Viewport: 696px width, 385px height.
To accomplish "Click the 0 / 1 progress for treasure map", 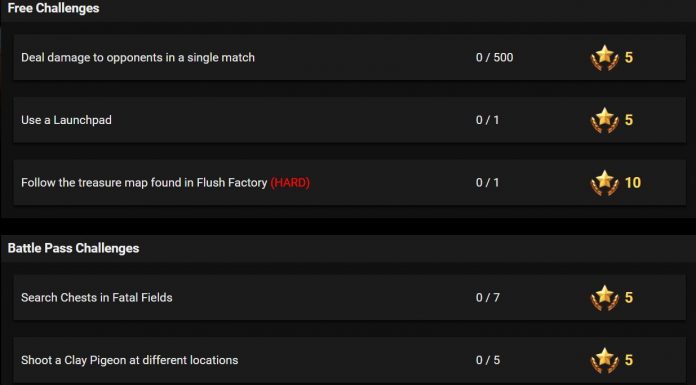I will pos(487,183).
